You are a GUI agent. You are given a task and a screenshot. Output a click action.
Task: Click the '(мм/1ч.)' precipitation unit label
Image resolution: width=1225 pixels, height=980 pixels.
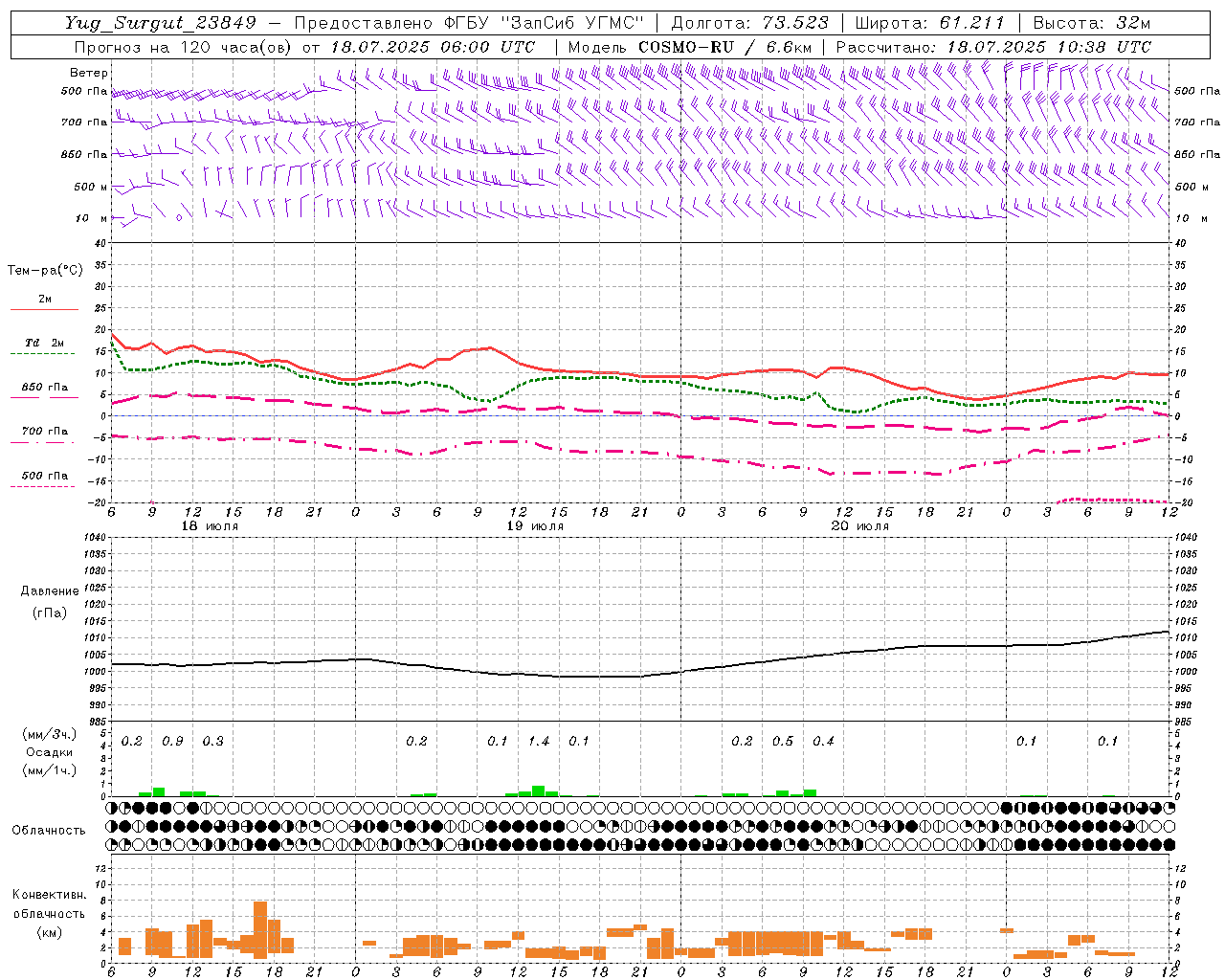coord(50,770)
